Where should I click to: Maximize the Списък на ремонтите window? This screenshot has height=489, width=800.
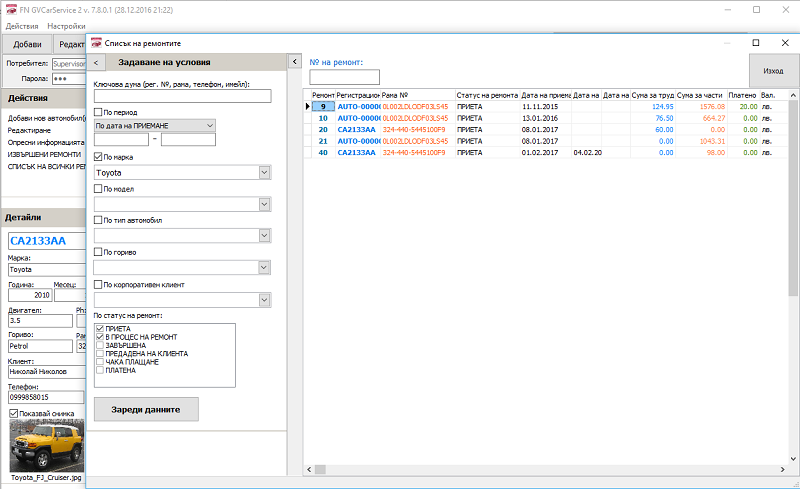click(756, 43)
